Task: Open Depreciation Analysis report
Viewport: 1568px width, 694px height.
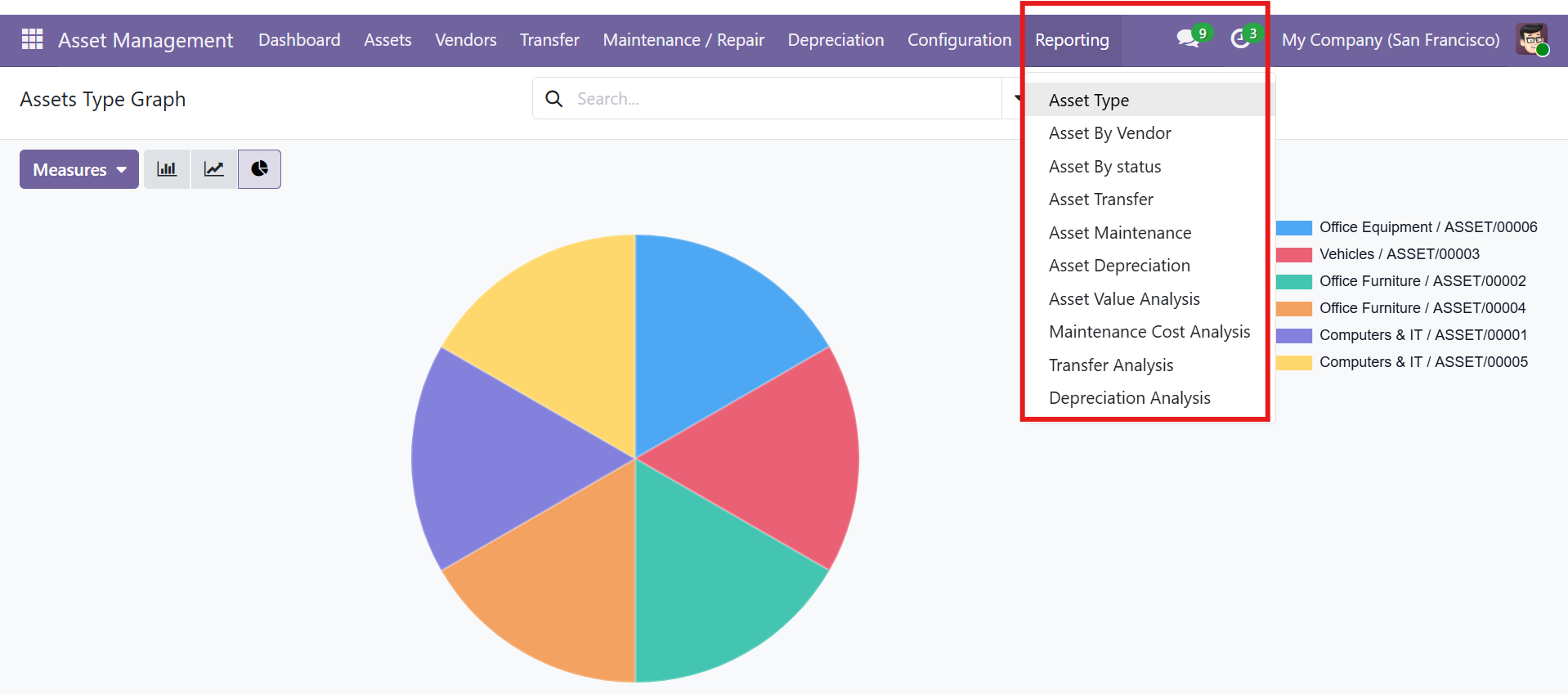Action: (x=1149, y=398)
